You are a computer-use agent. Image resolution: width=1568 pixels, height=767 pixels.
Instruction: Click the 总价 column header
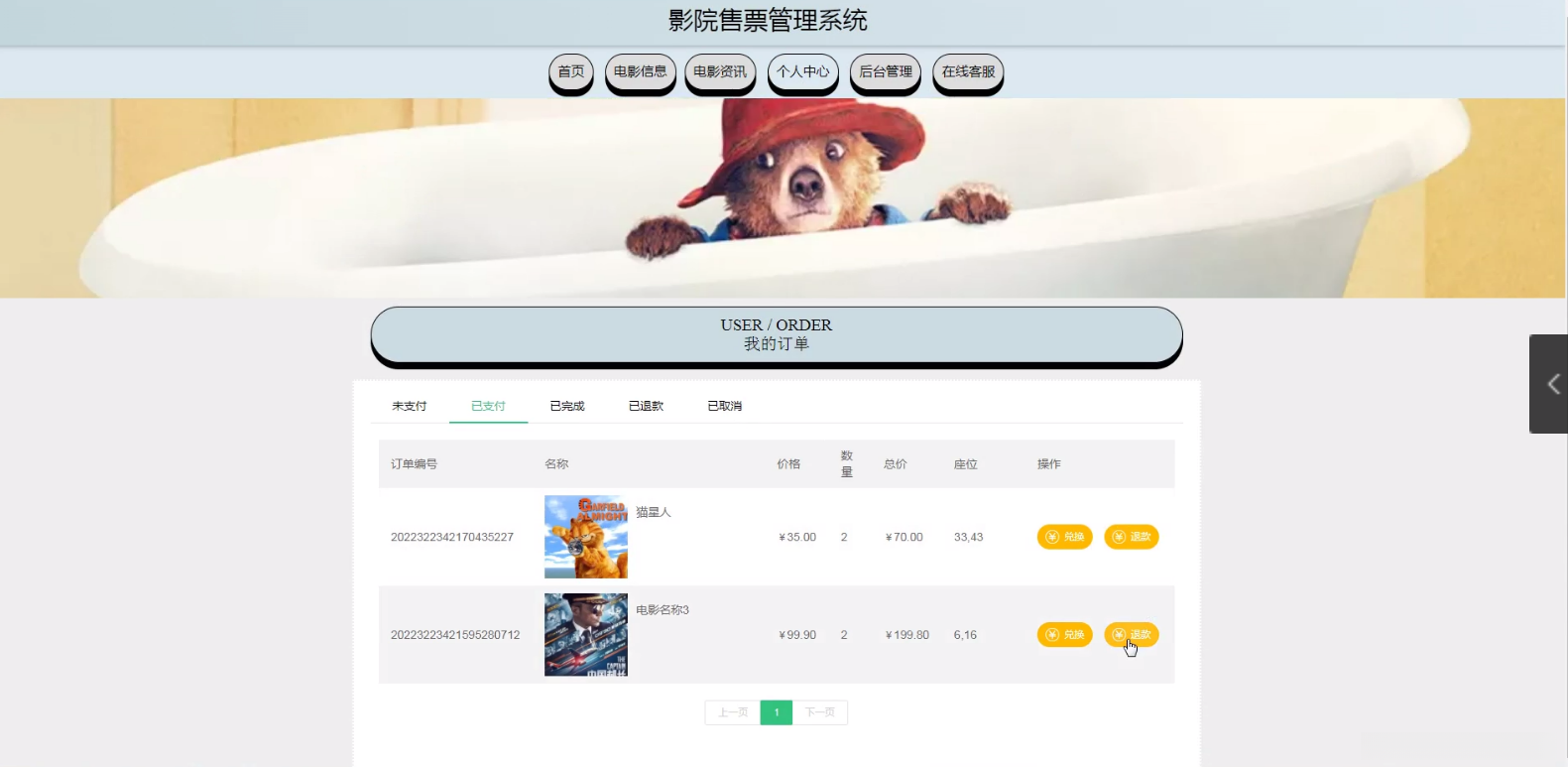pos(896,464)
